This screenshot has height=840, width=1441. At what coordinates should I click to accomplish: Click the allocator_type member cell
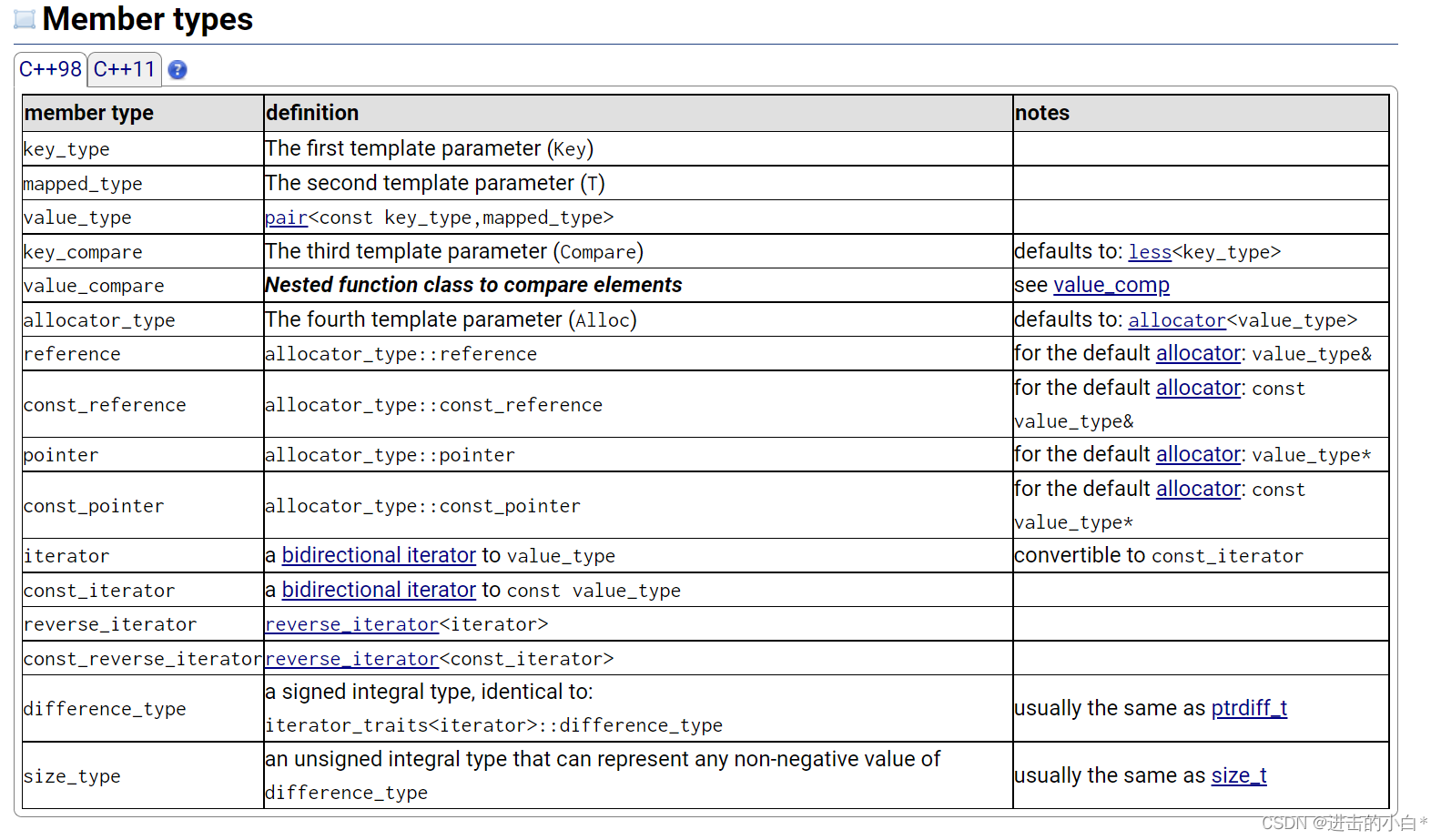[143, 320]
